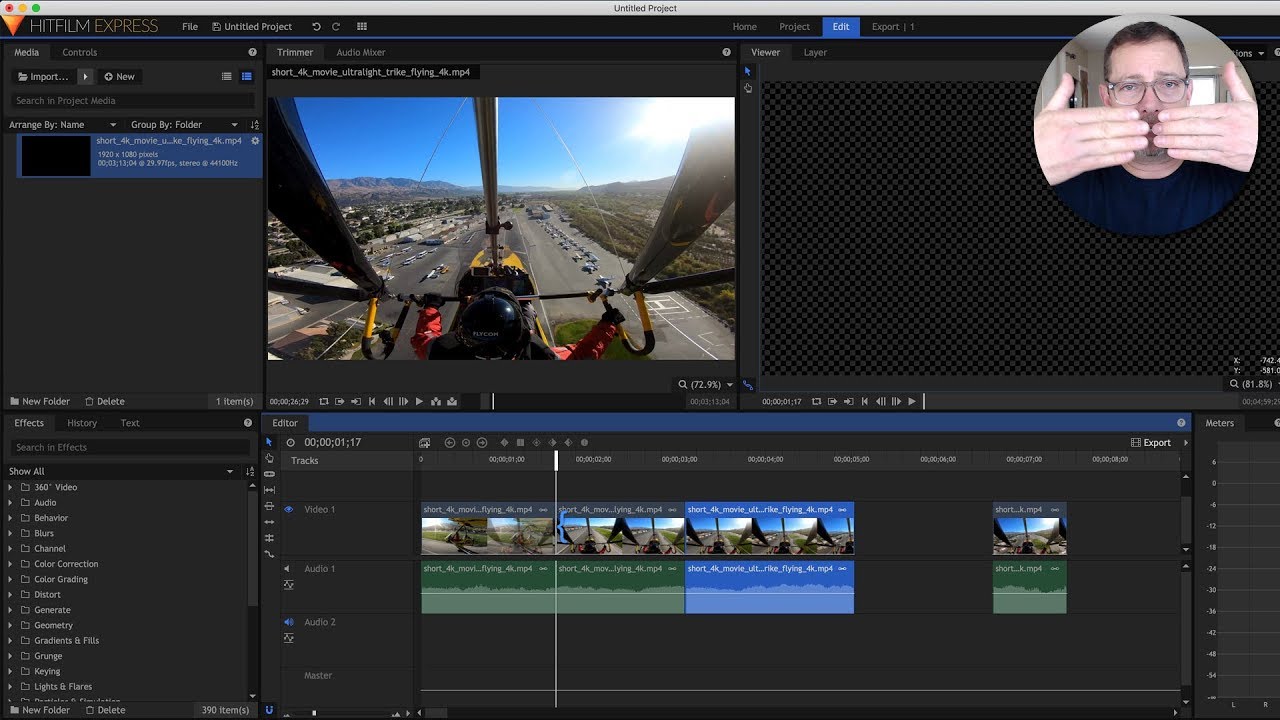Expand Blurs effects folder
The image size is (1280, 720).
click(11, 533)
